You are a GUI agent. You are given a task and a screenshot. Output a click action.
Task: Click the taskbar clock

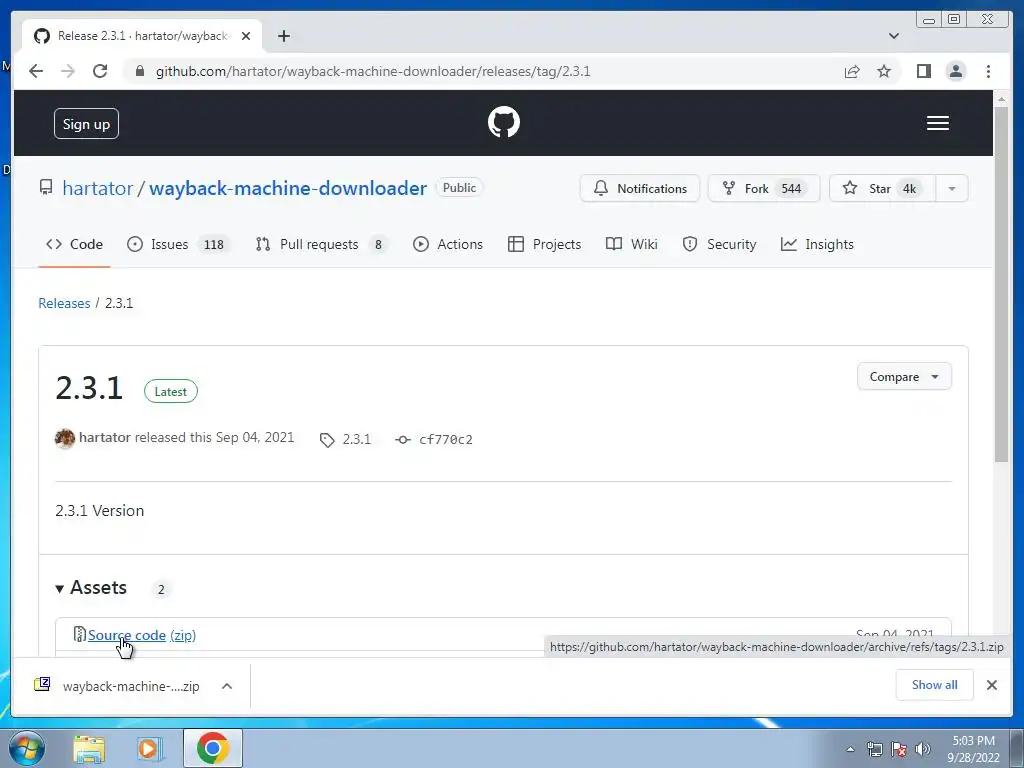pos(973,748)
